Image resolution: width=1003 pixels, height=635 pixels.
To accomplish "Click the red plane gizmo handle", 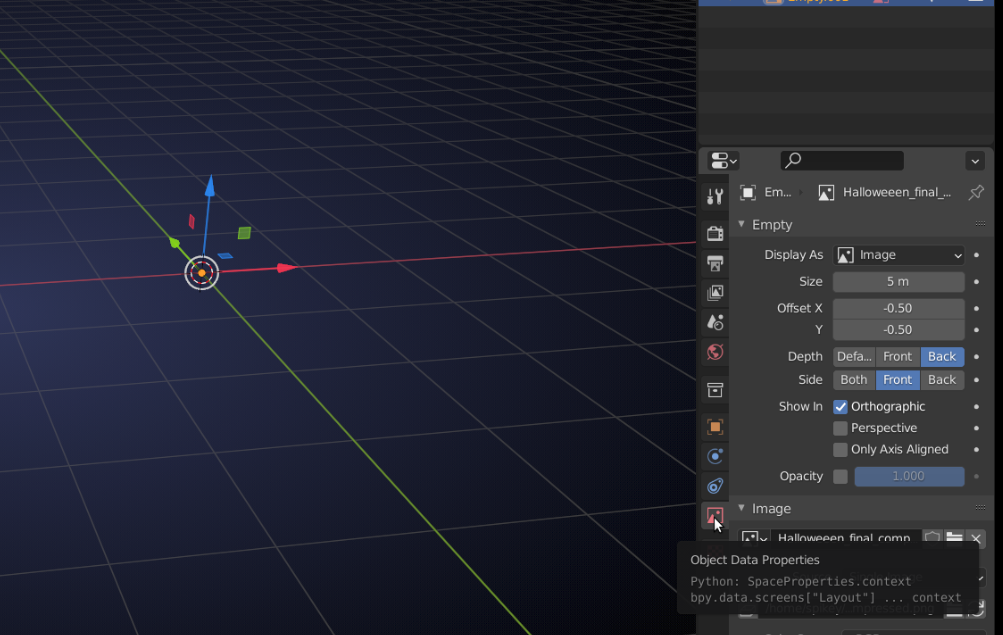I will coord(191,221).
